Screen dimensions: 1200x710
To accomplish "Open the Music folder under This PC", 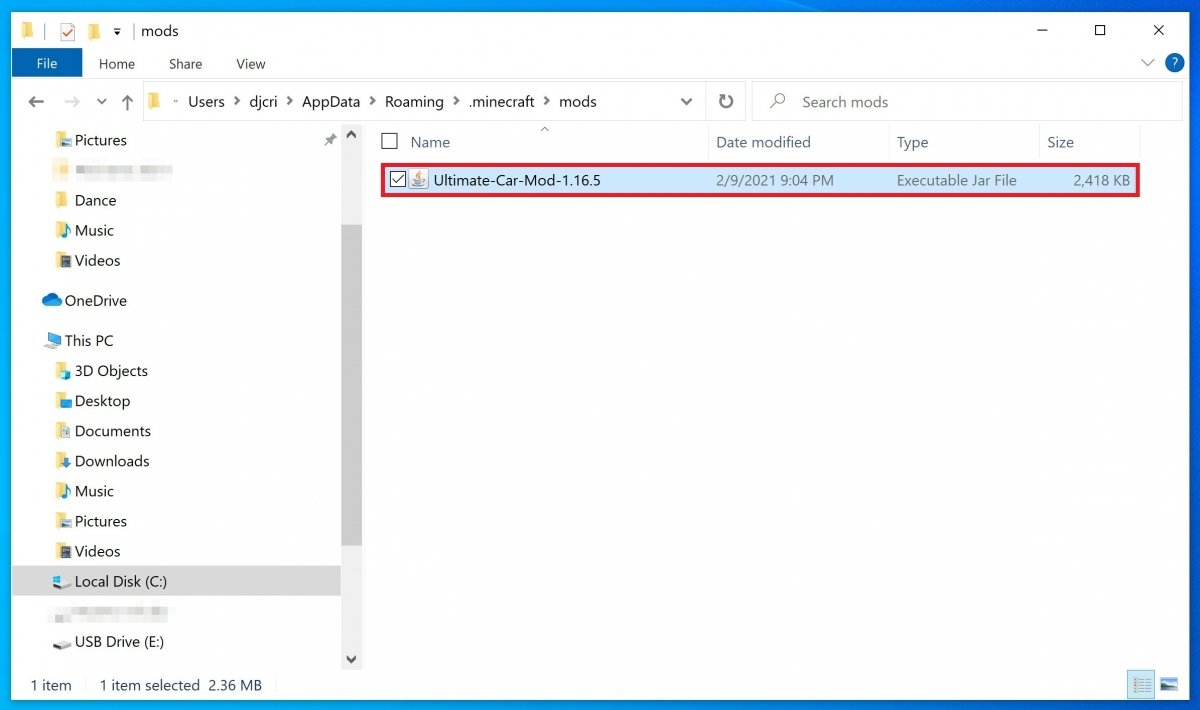I will [x=95, y=490].
